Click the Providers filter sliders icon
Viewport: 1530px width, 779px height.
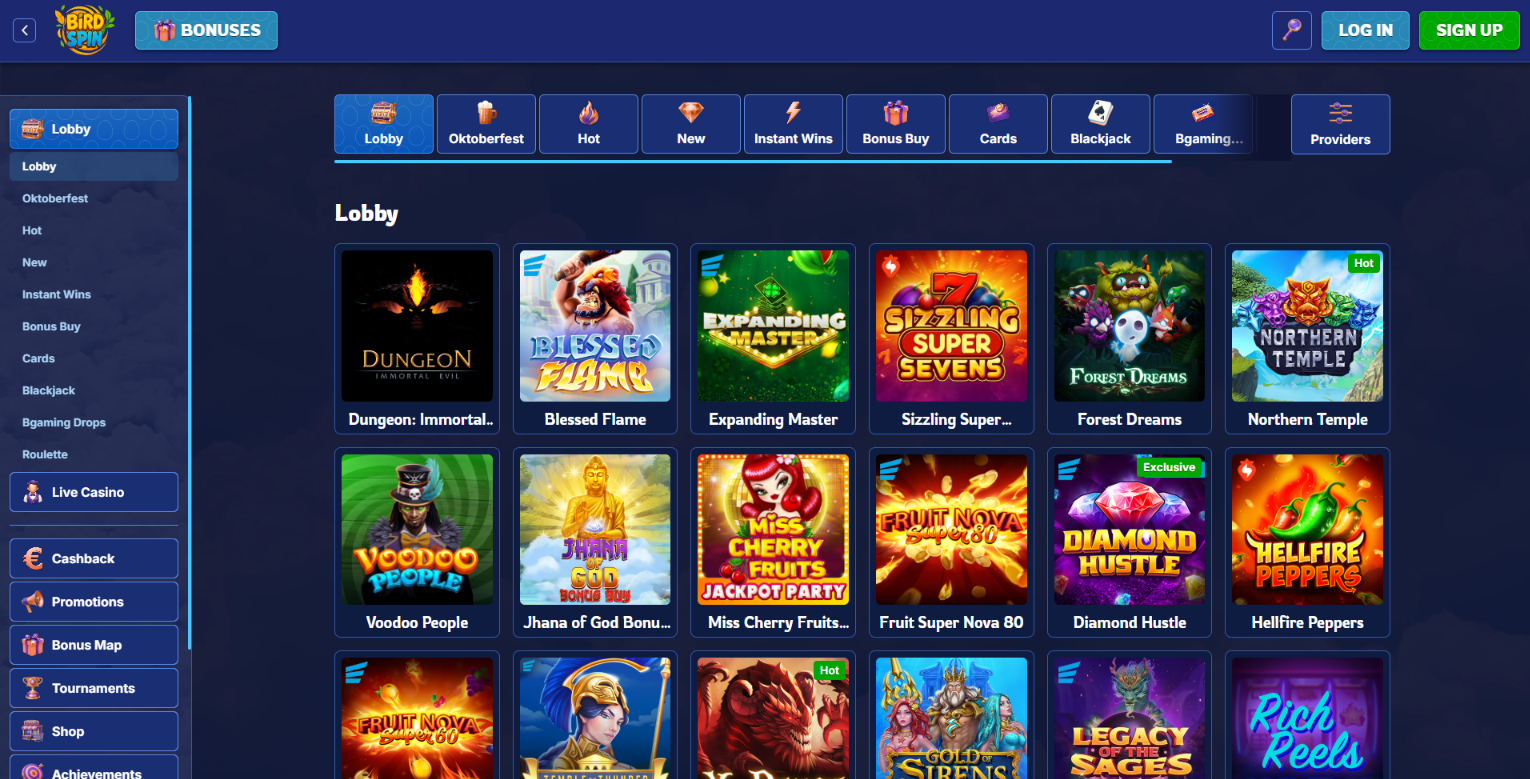click(1340, 112)
